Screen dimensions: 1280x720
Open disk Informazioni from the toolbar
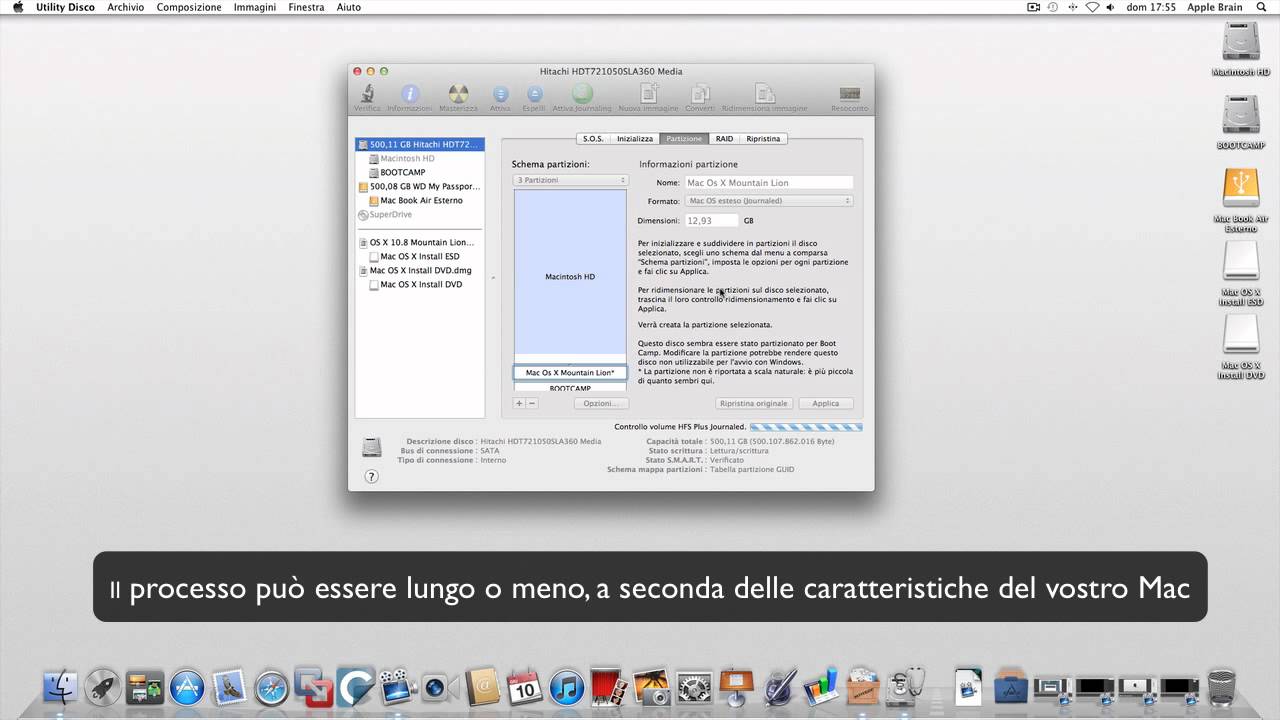click(x=410, y=94)
